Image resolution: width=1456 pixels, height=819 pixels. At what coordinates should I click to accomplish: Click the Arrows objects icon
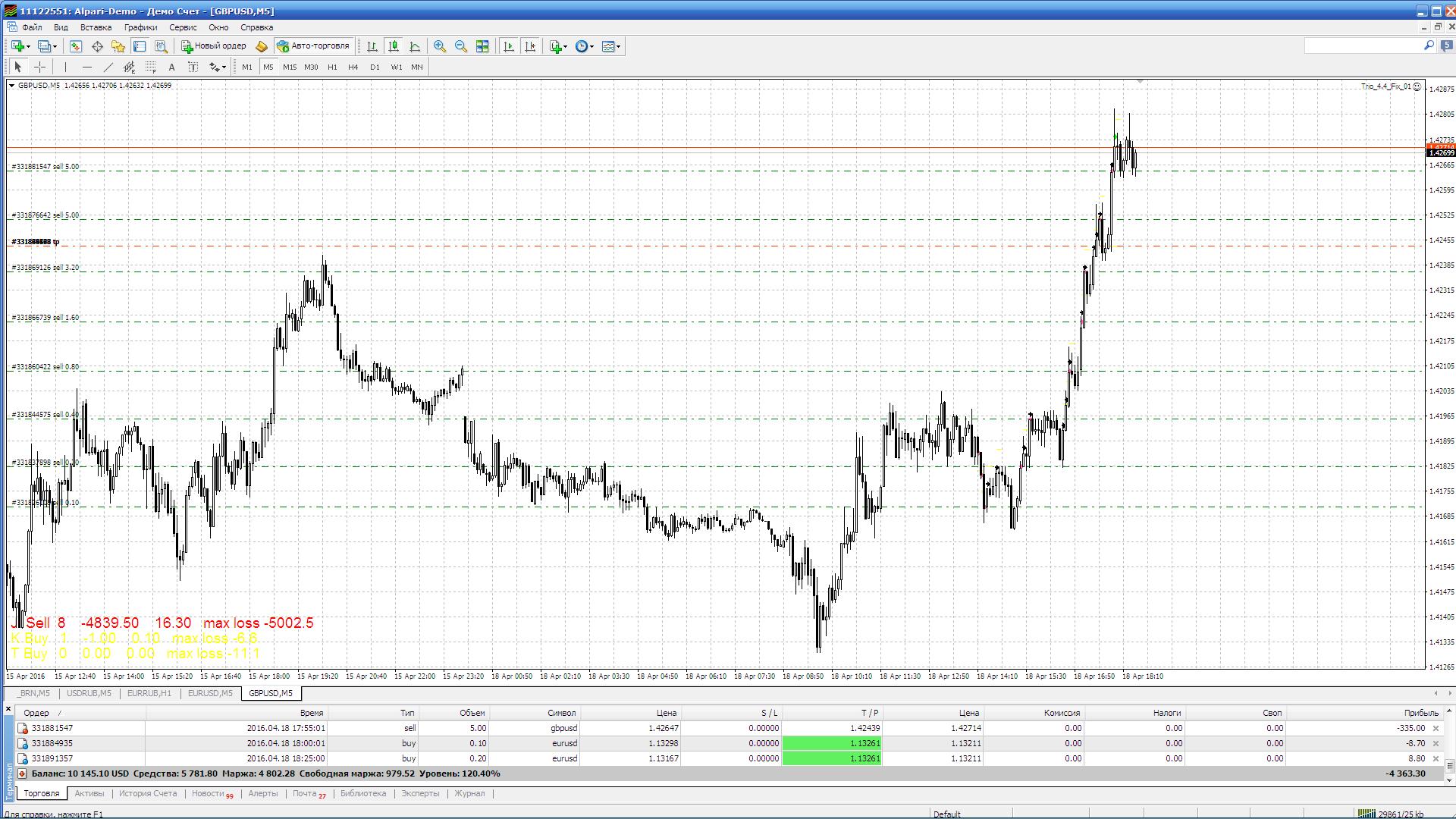(x=213, y=67)
